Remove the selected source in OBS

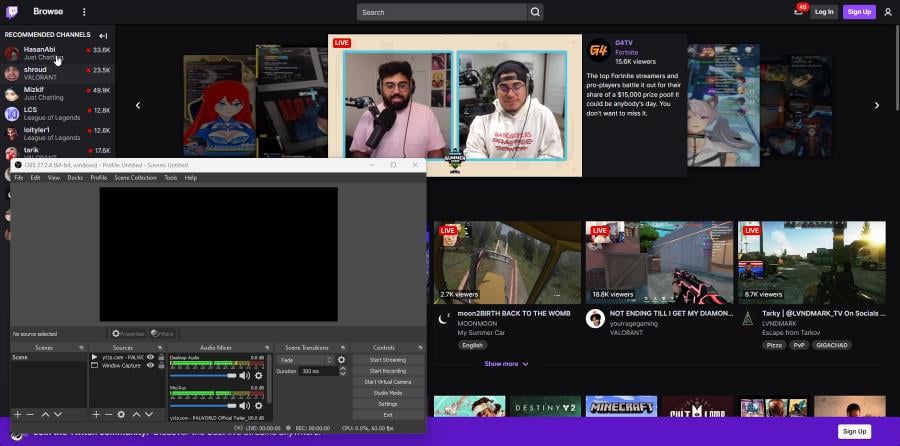tap(108, 414)
